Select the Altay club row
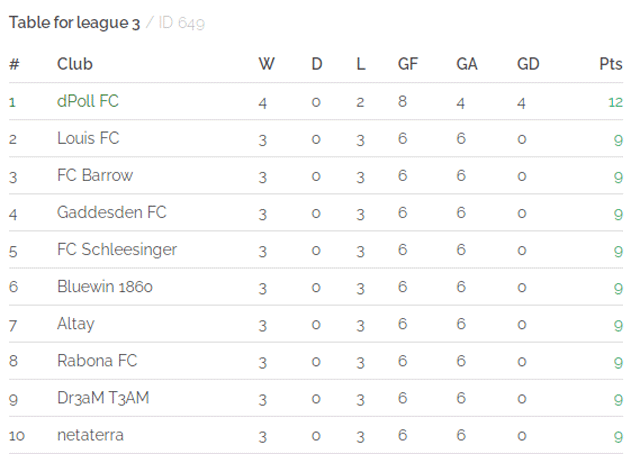Viewport: 640px width, 454px height. (316, 324)
